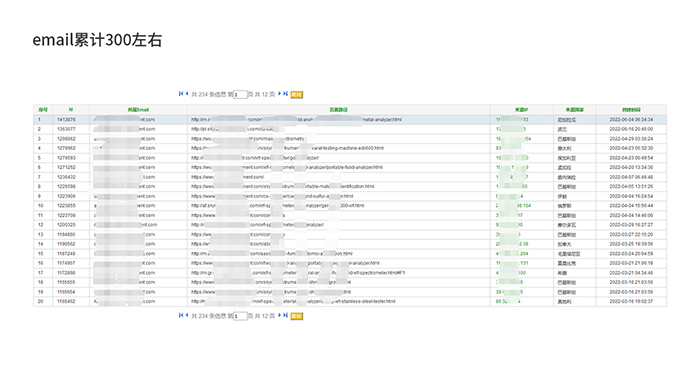This screenshot has height=384, width=700.
Task: Go to first page in top pager
Action: [x=181, y=94]
